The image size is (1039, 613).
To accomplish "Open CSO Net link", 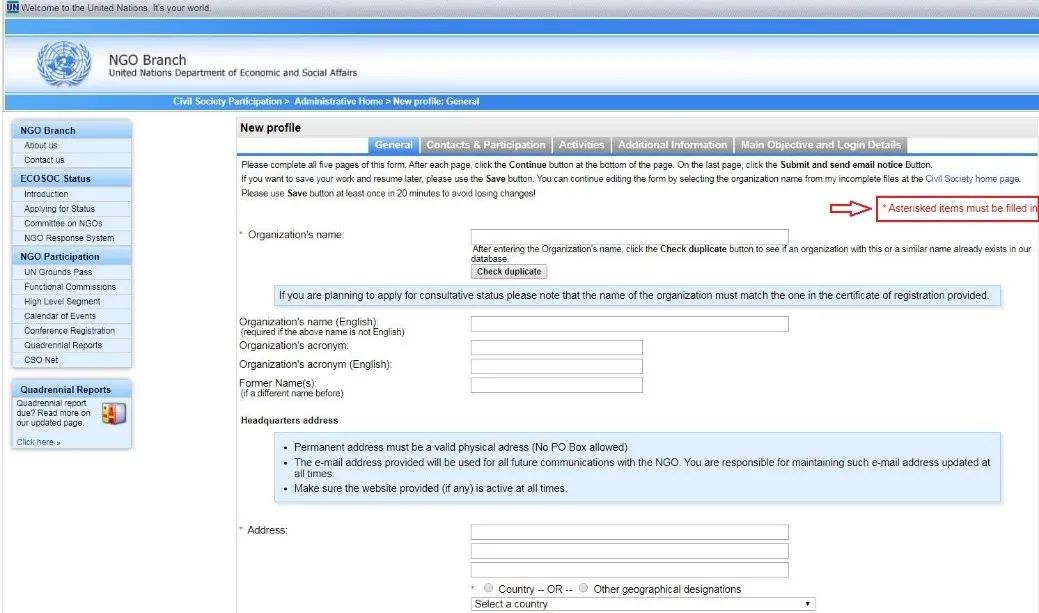I will click(x=41, y=360).
